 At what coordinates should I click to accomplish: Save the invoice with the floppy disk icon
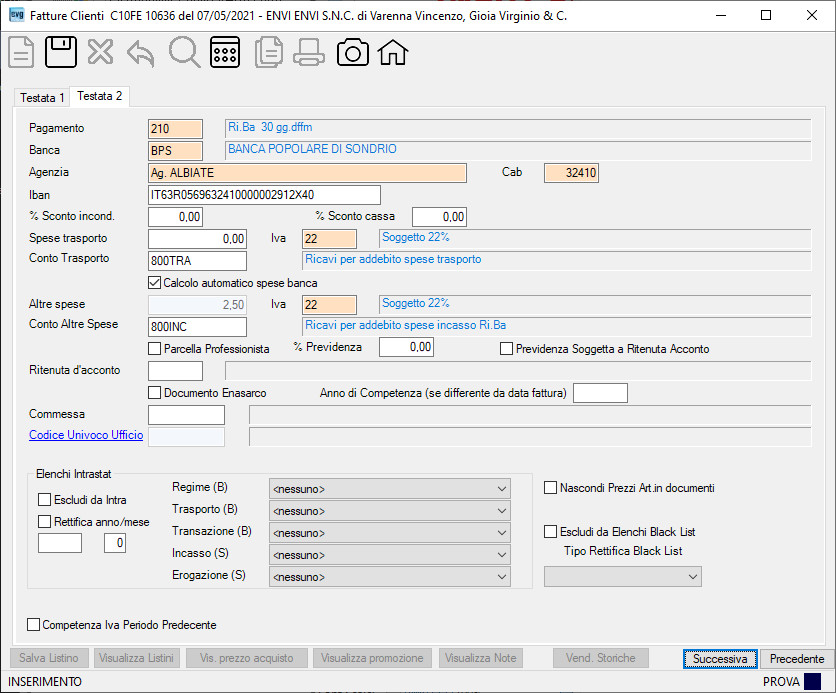click(x=61, y=52)
